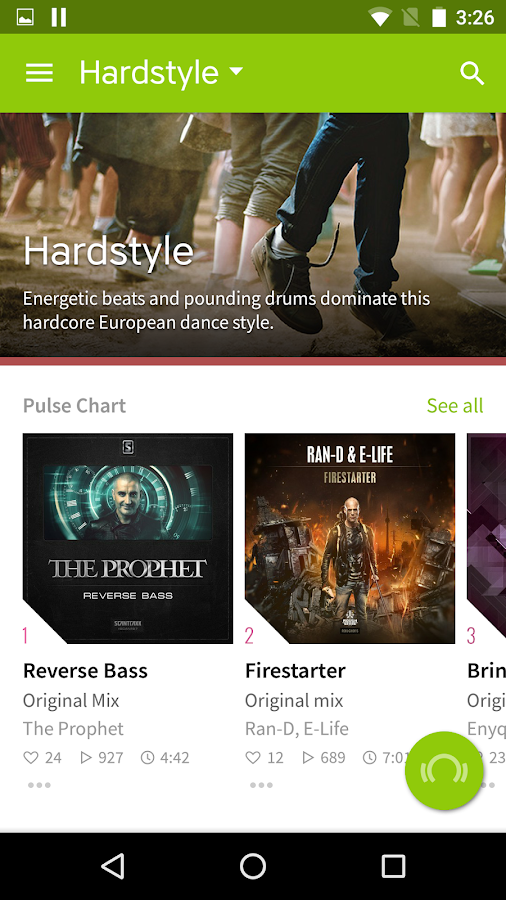Open Ran-D & E-Life Firestarter cover
506x900 pixels.
pyautogui.click(x=350, y=538)
